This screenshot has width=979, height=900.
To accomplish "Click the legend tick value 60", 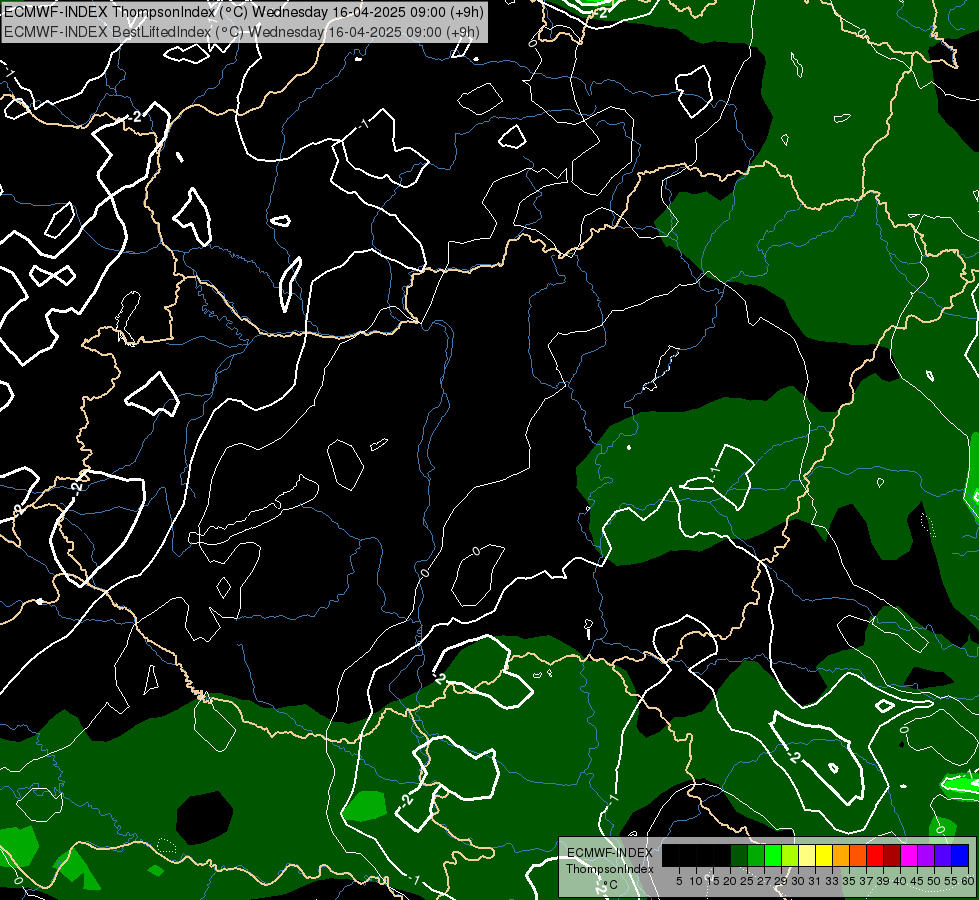I will click(x=968, y=881).
